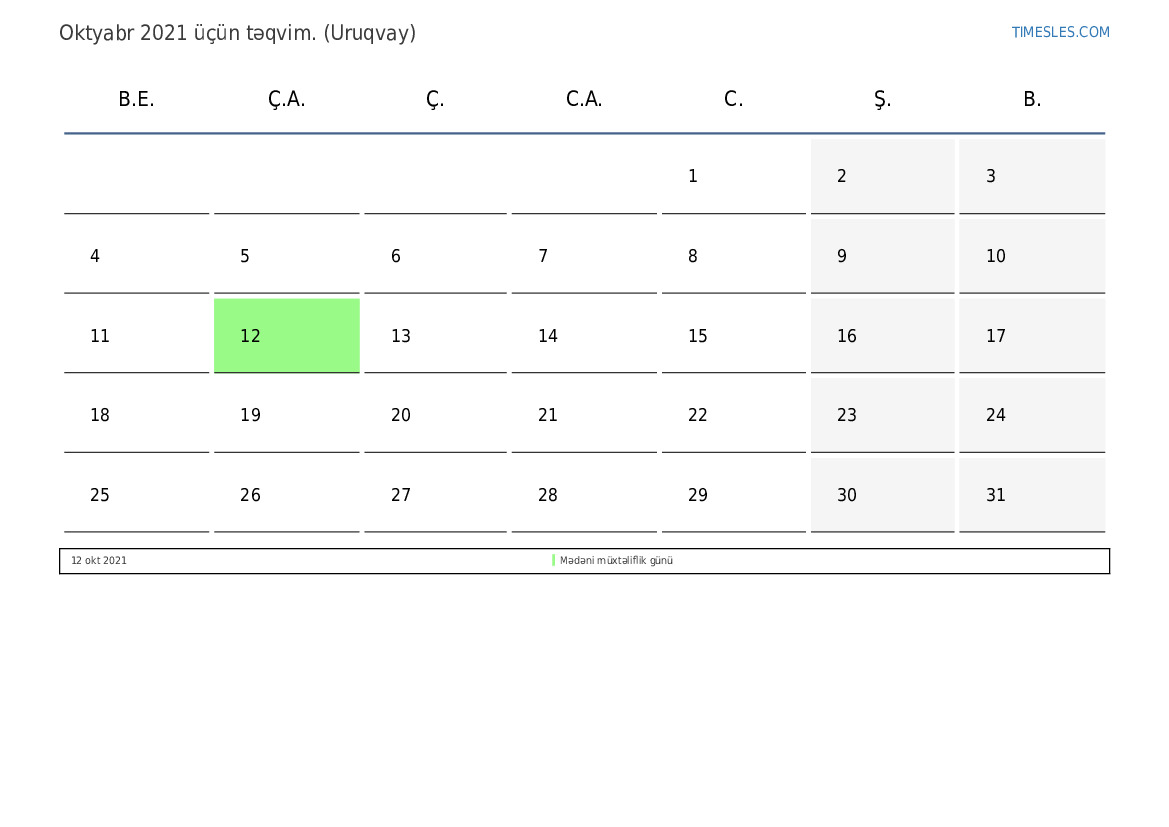Select day 1 in the calendar
This screenshot has height=827, width=1169.
[x=734, y=176]
